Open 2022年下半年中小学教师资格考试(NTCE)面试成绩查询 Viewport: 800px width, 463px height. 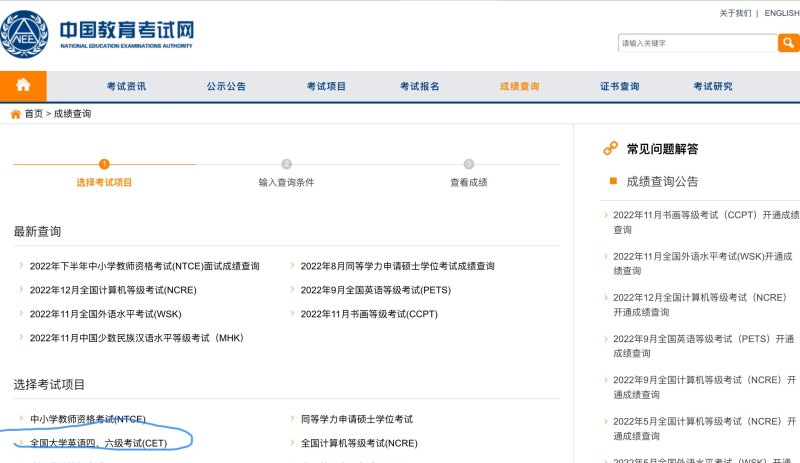point(144,266)
